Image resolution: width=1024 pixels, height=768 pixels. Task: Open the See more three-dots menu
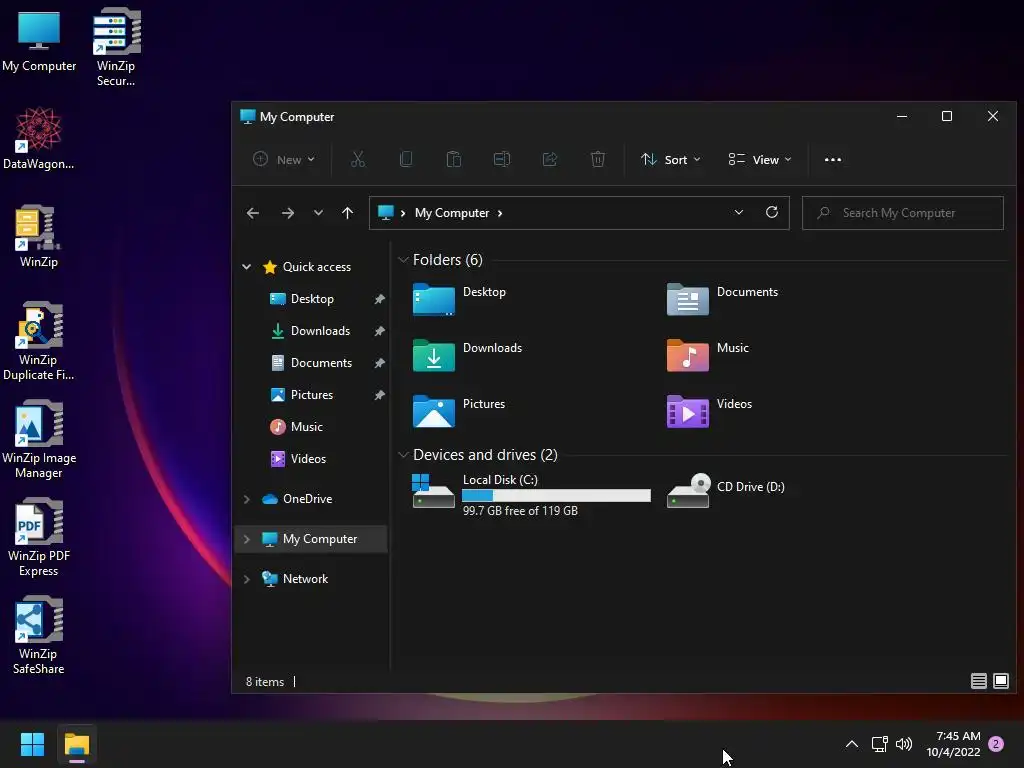pos(833,159)
